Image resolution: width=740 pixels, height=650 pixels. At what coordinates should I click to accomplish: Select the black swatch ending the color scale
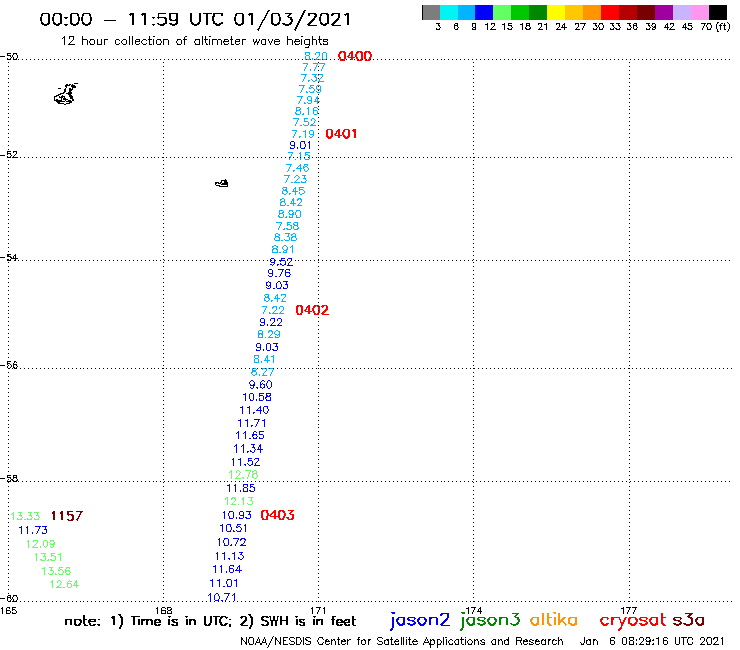pos(718,12)
